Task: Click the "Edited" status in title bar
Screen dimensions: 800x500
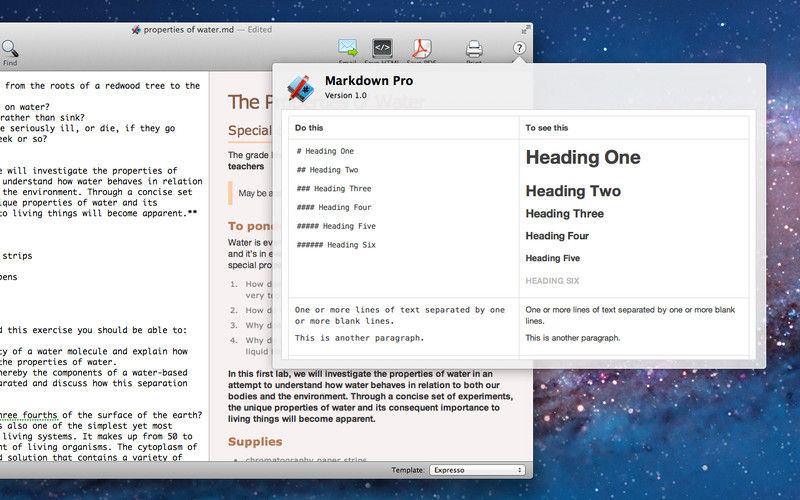Action: click(x=260, y=30)
